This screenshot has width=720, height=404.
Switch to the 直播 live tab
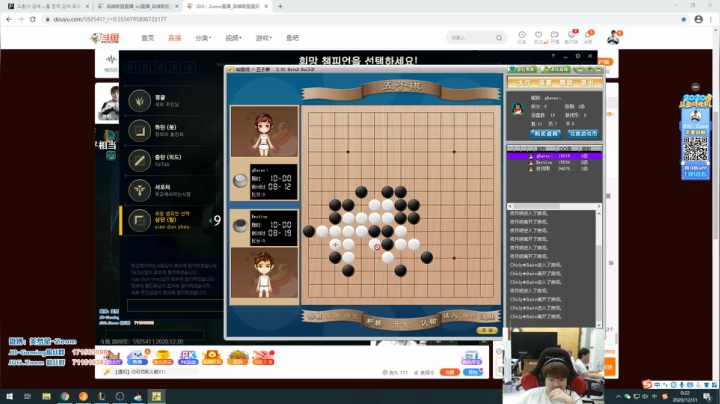pos(174,38)
